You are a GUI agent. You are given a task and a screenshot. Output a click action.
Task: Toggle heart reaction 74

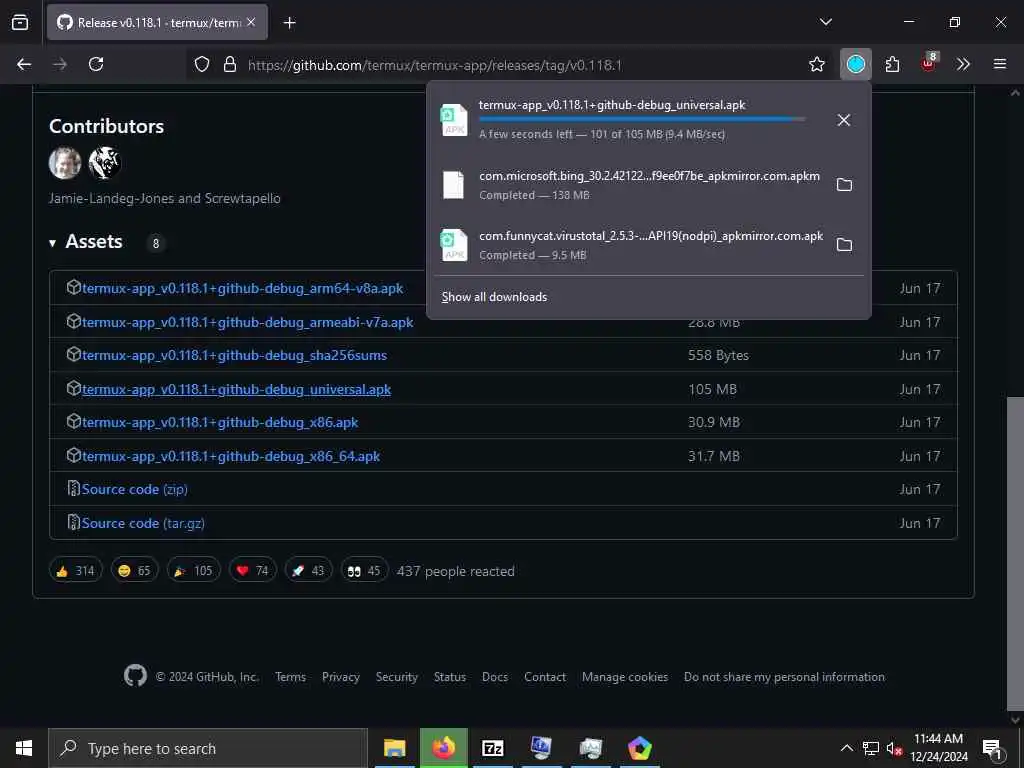252,571
